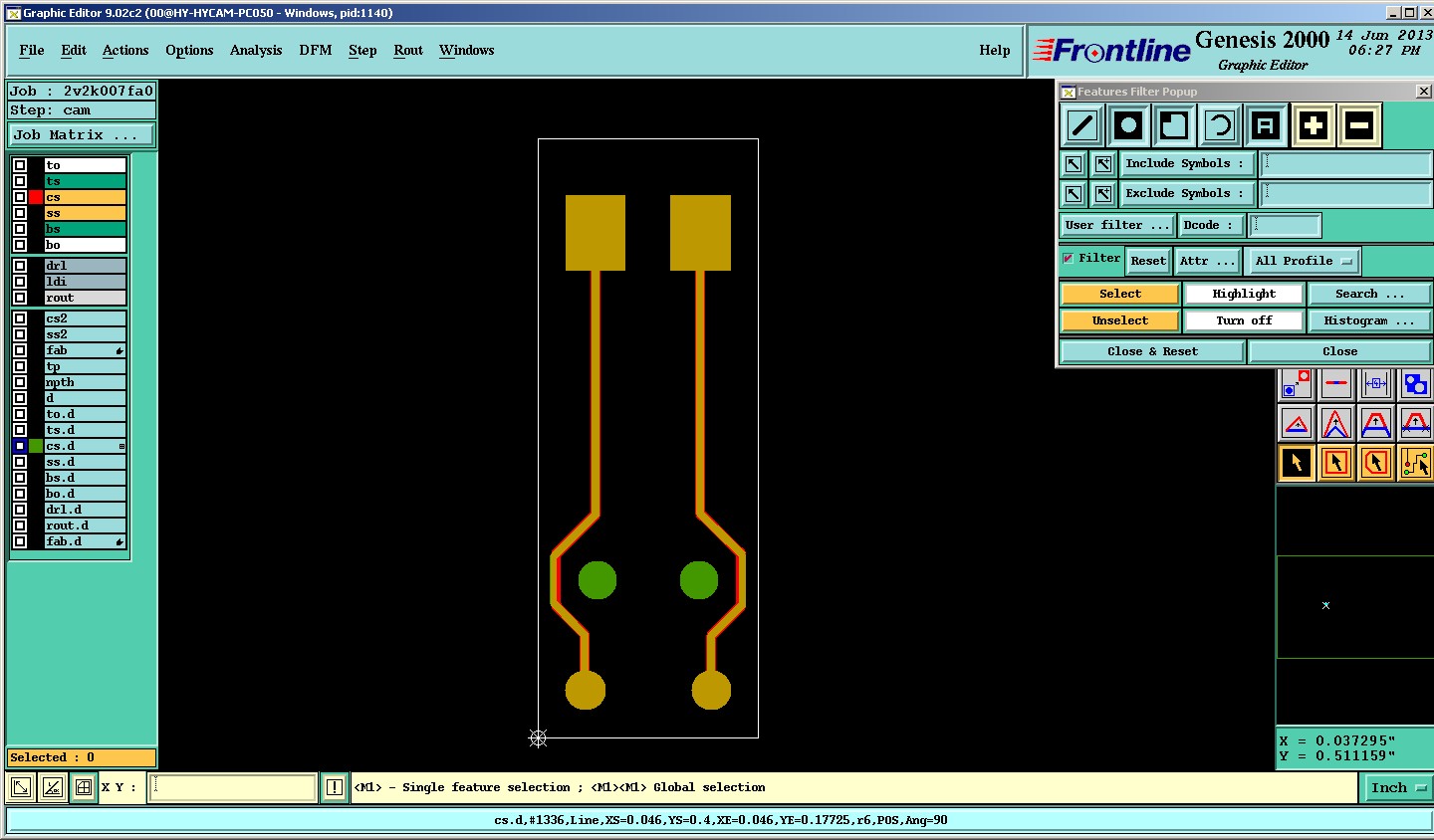
Task: Activate the polygon area selection tool
Action: click(x=1376, y=463)
